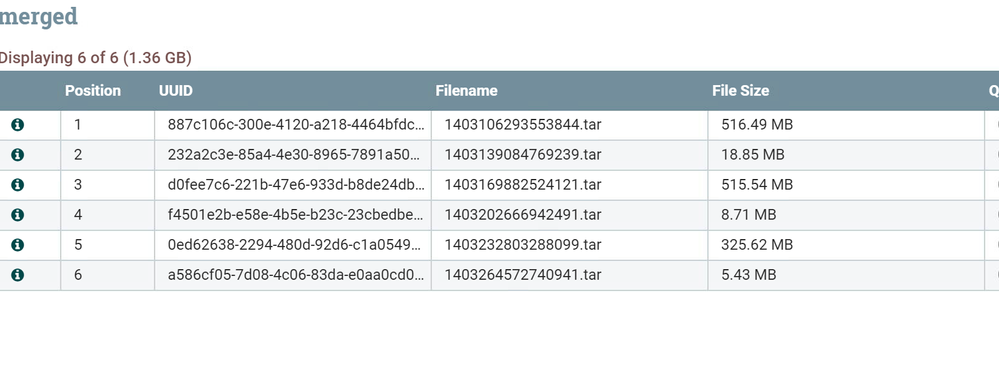This screenshot has width=999, height=373.
Task: Click UUID starting with 0ed62638
Action: coord(296,245)
